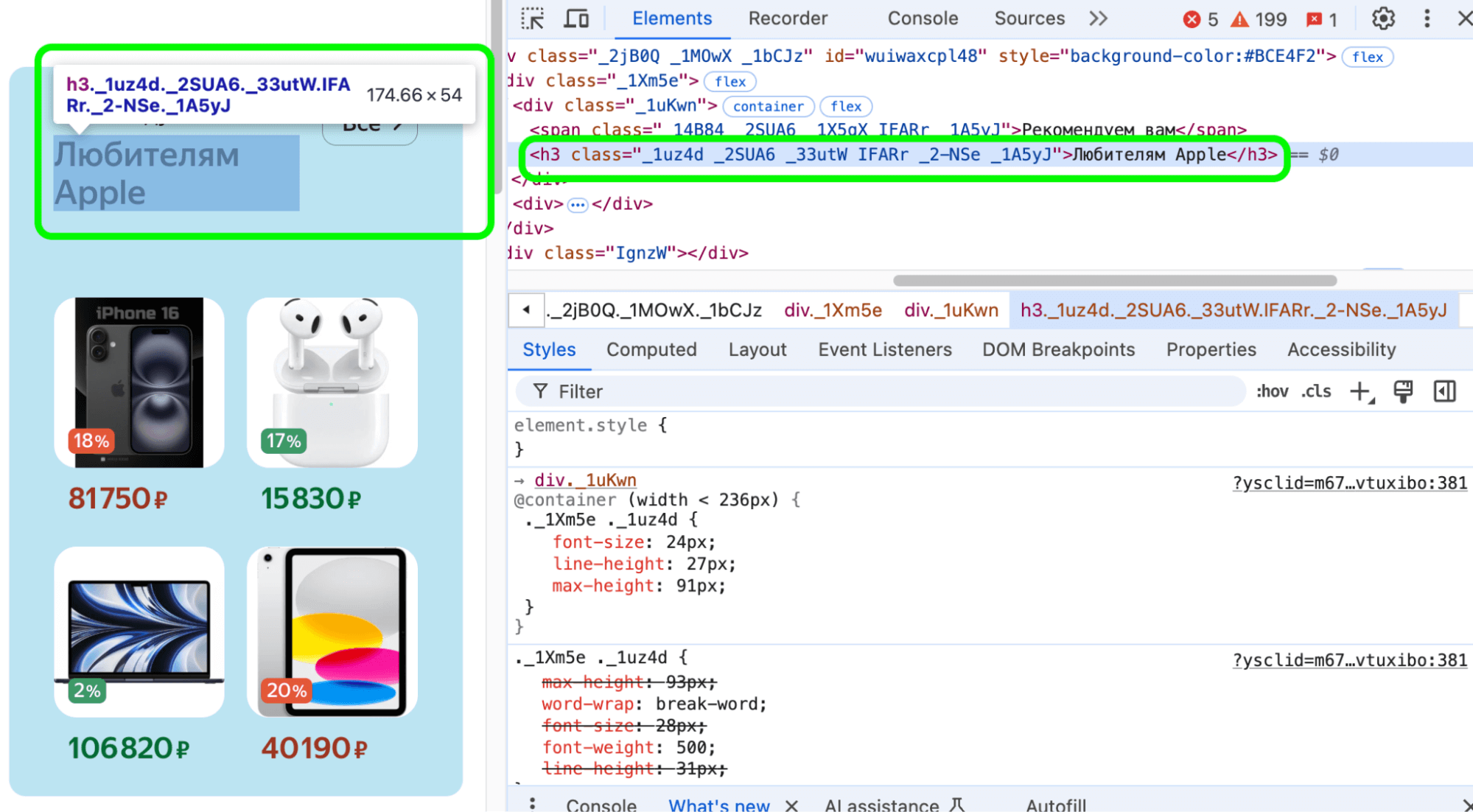Viewport: 1473px width, 812px height.
Task: Click the 40190 ₽ price
Action: tap(315, 748)
